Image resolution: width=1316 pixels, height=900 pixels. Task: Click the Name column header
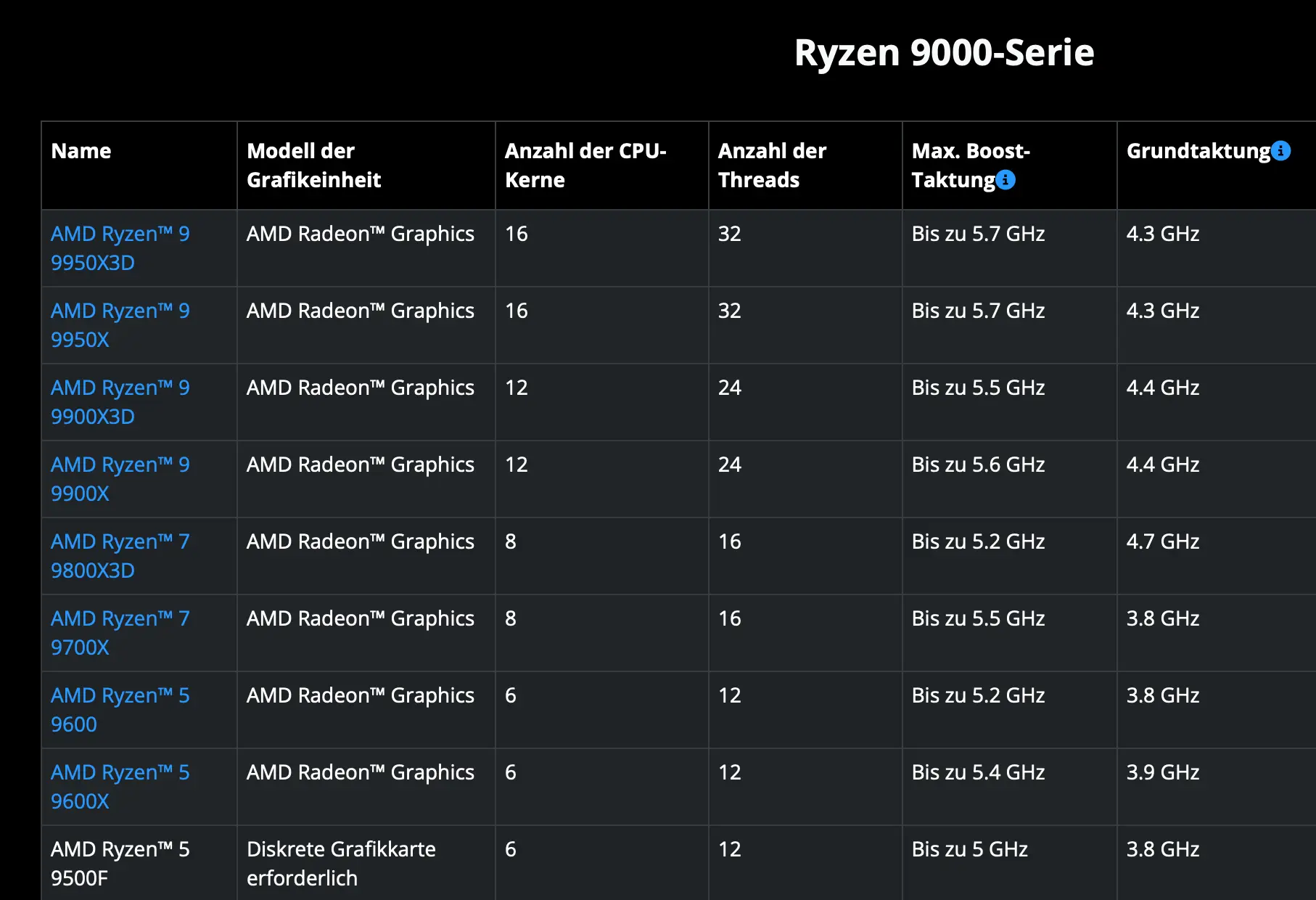pos(81,151)
